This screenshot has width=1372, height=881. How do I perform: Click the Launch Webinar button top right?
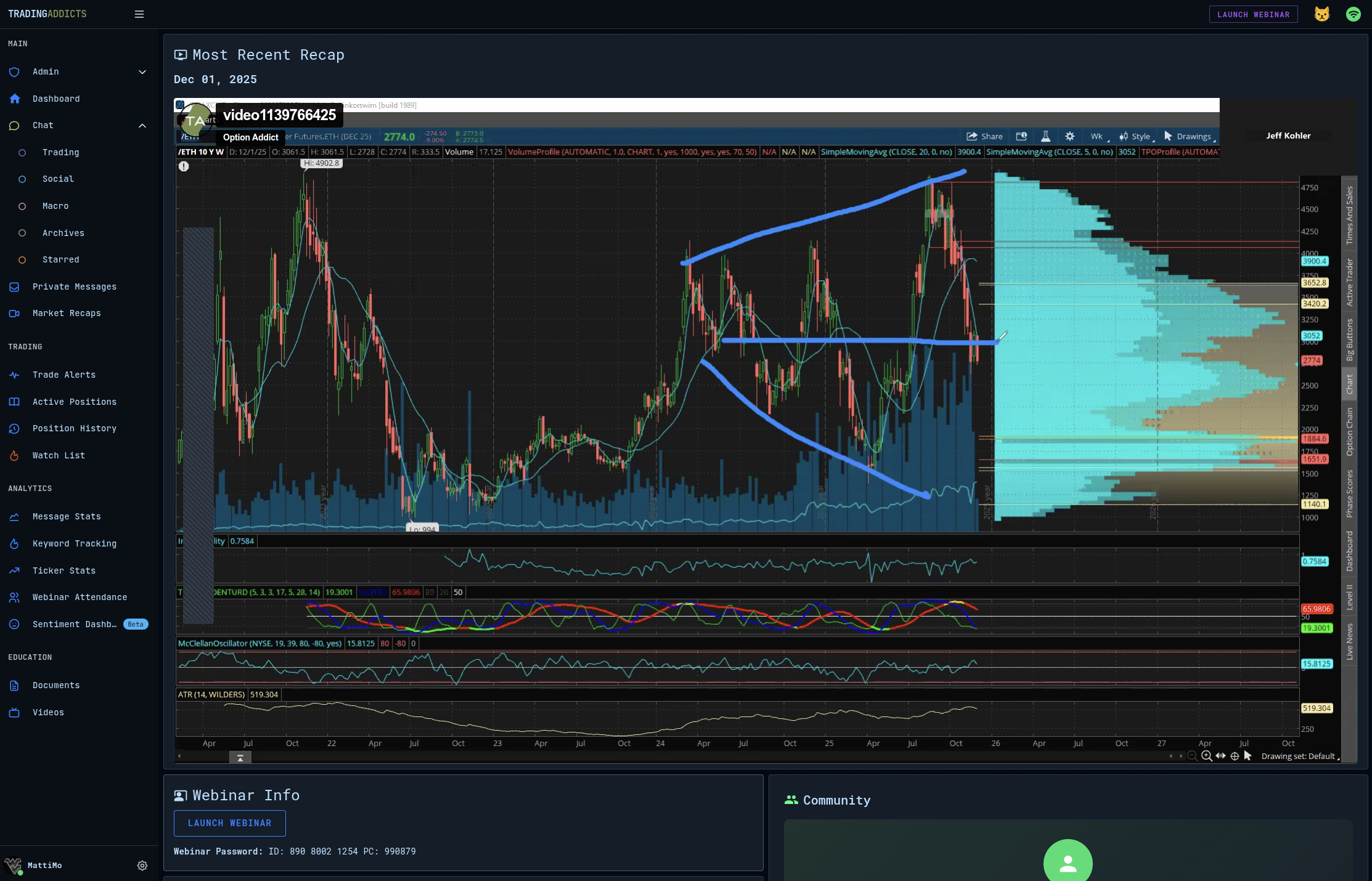click(x=1253, y=14)
